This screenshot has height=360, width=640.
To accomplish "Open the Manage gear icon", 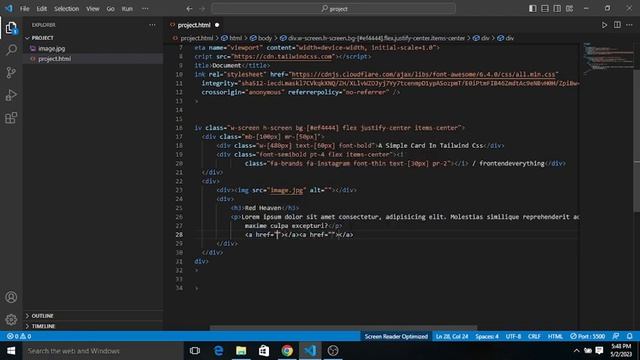I will tap(11, 319).
